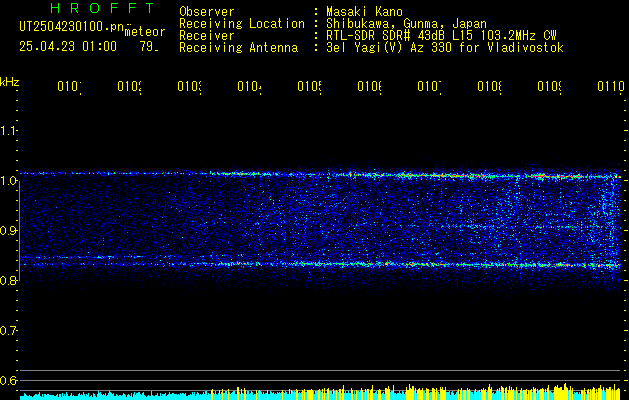Select the RTL-SDR receiver description
629x400 pixels.
(x=441, y=36)
